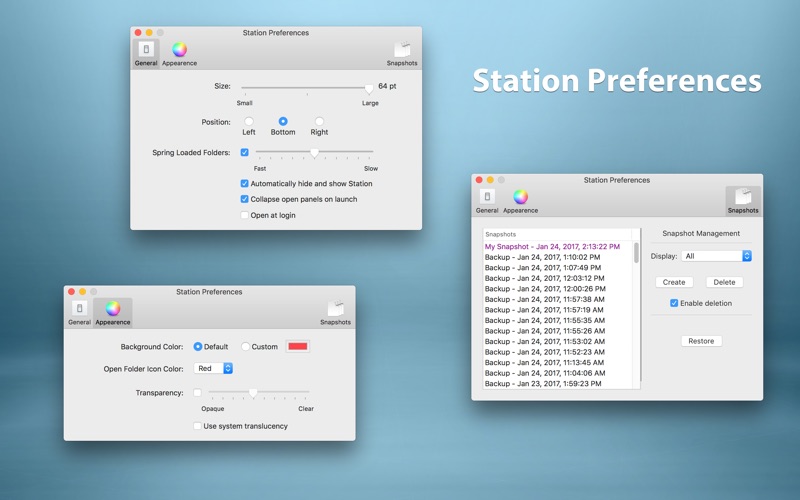Open Snapshots icon in top preferences window

pos(402,51)
